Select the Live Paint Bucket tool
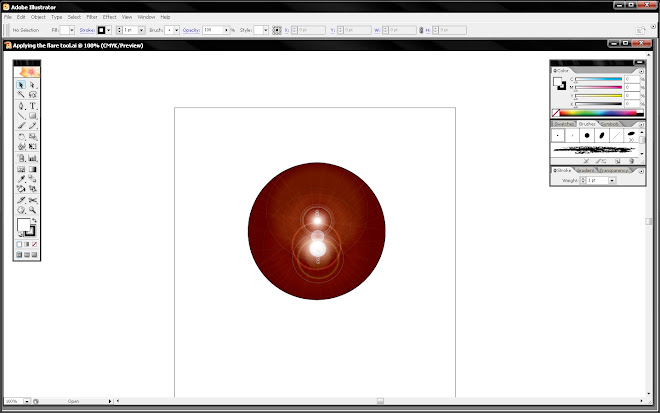Screen dimensions: 660x413 click(x=21, y=189)
